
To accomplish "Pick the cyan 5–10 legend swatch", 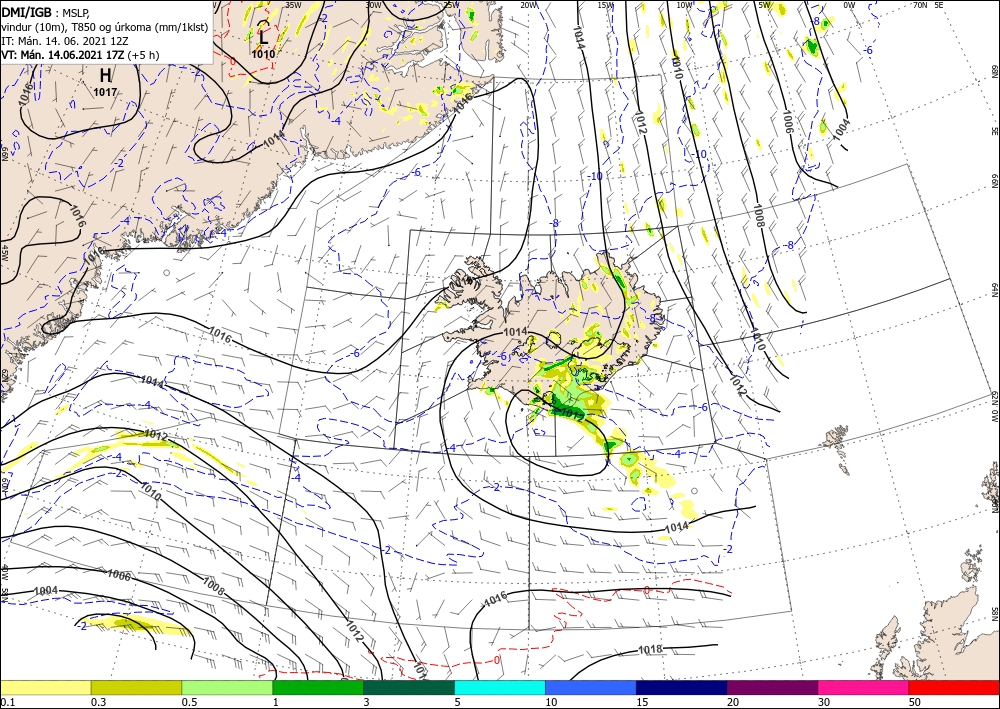I will tap(500, 688).
